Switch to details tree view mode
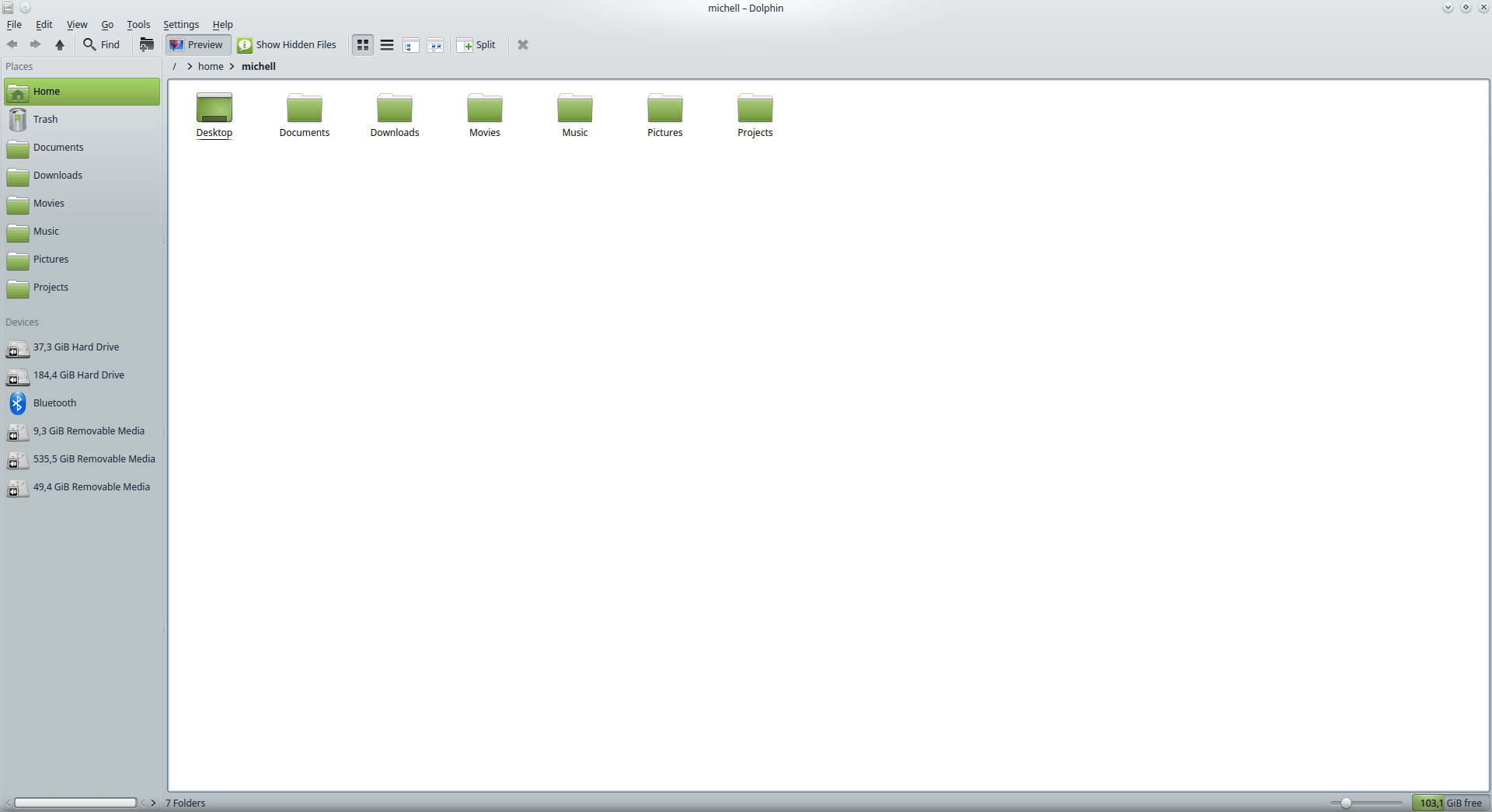Viewport: 1492px width, 812px height. tap(411, 45)
